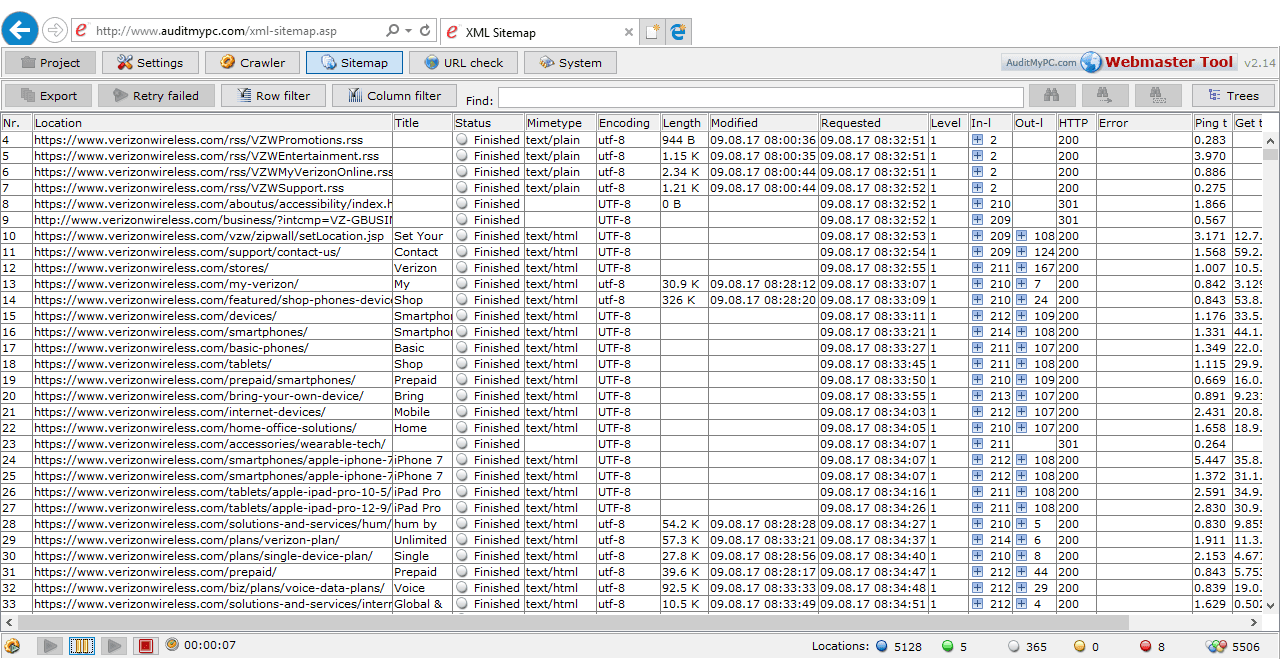Click the scroll-up arrow of the table's vertical scrollbar
This screenshot has height=659, width=1280.
(1271, 140)
